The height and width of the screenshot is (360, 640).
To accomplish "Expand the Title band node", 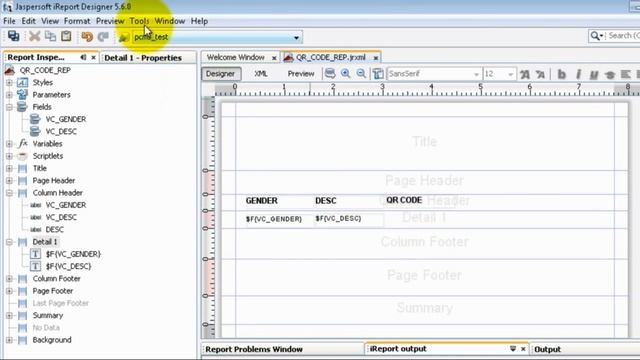I will (9, 168).
